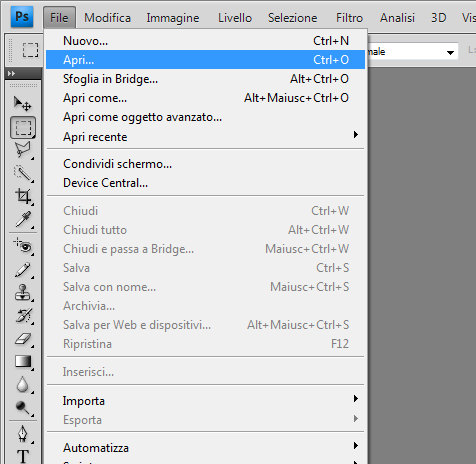This screenshot has height=464, width=476.
Task: Select the Pen tool
Action: point(22,433)
